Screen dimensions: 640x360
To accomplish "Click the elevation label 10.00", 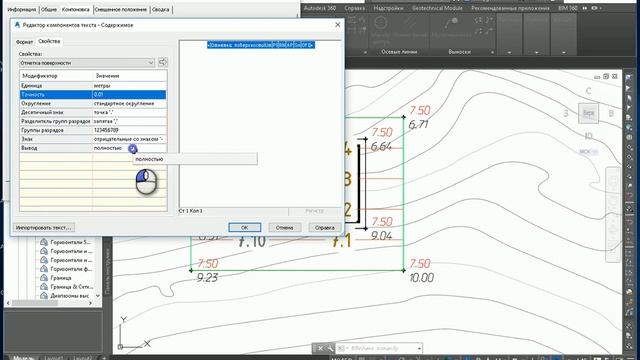I will point(422,278).
